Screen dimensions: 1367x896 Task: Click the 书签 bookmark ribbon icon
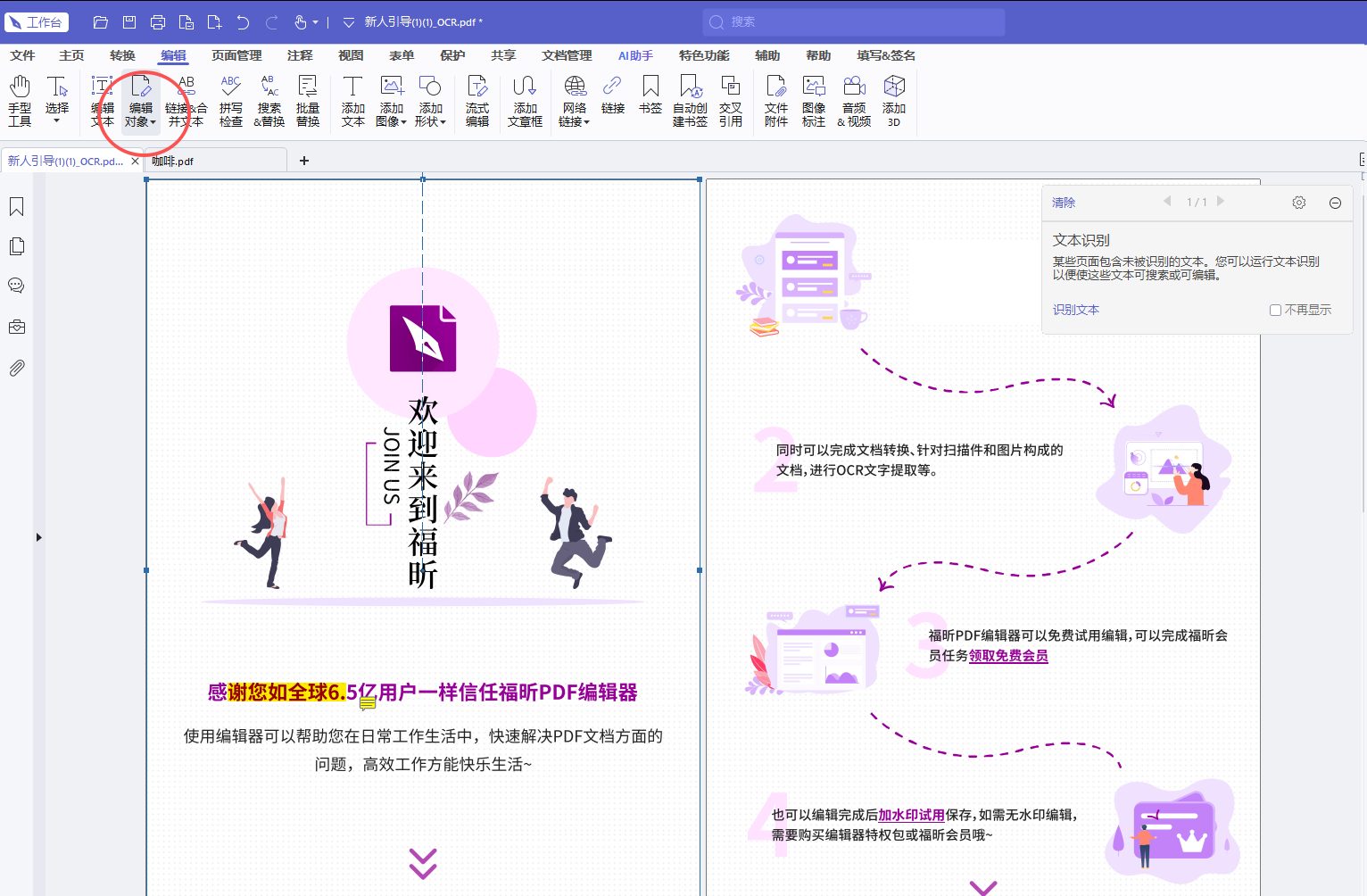[x=650, y=95]
